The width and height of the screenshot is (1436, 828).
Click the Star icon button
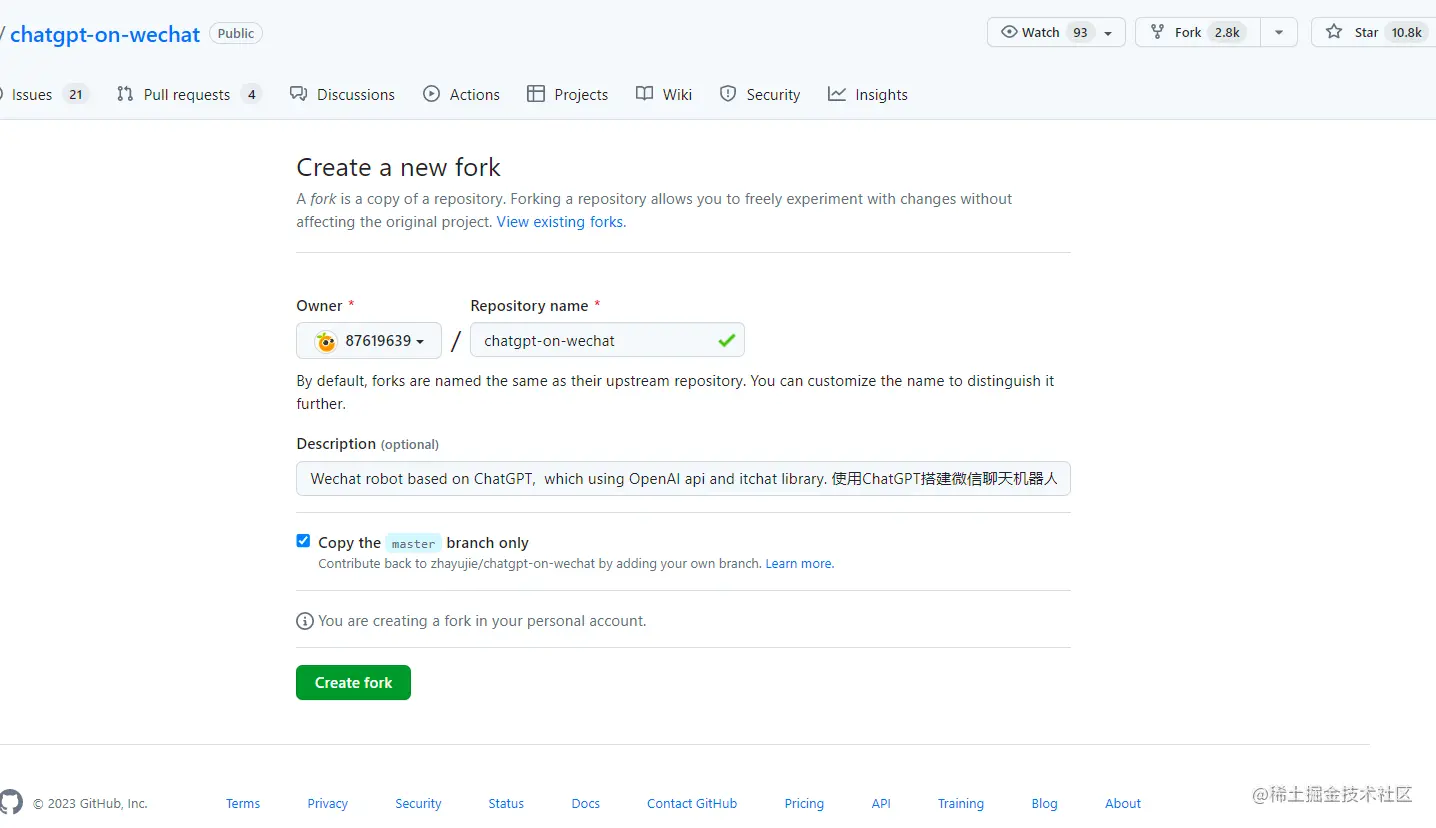point(1334,32)
